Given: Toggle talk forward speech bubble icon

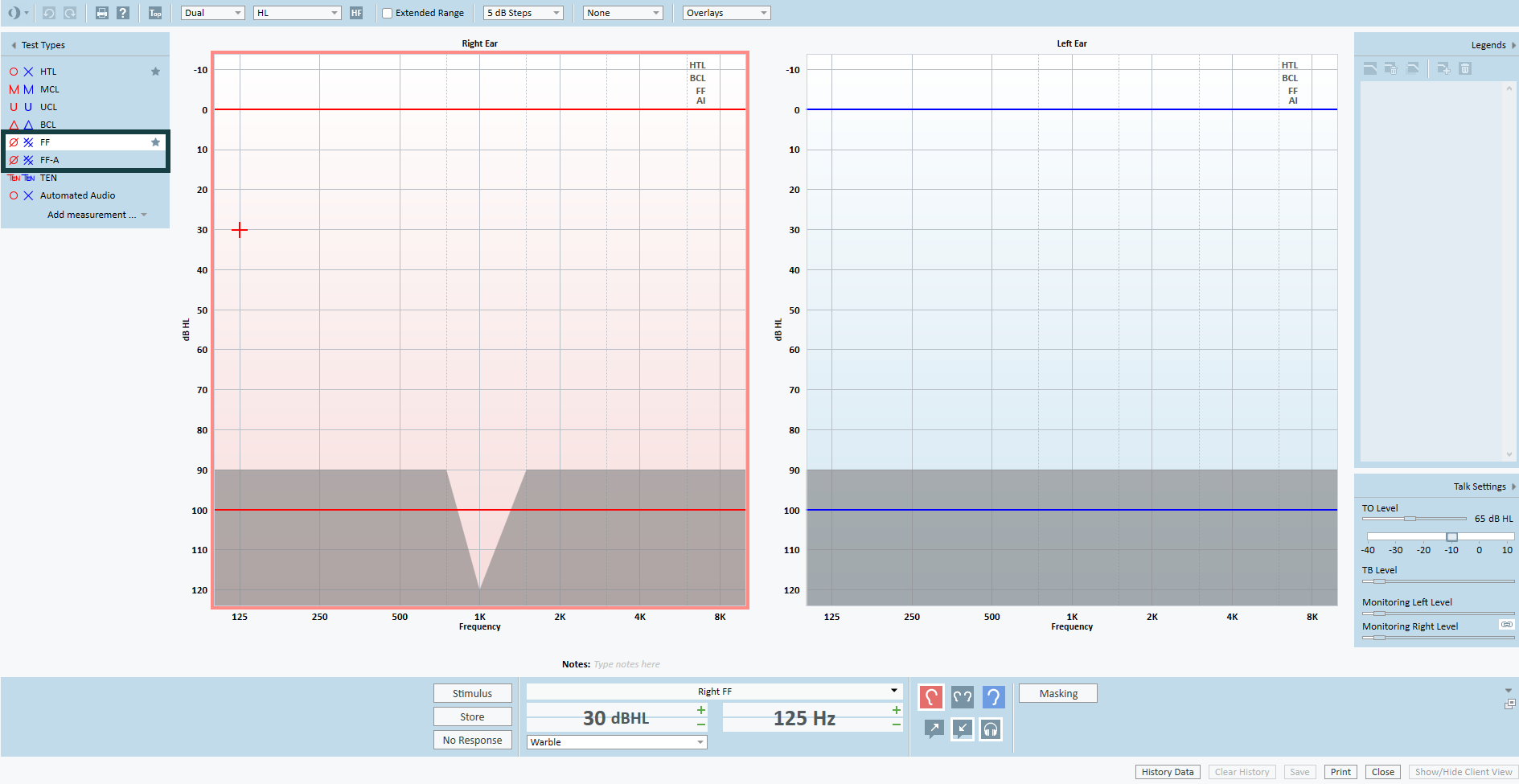Looking at the screenshot, I should [934, 729].
